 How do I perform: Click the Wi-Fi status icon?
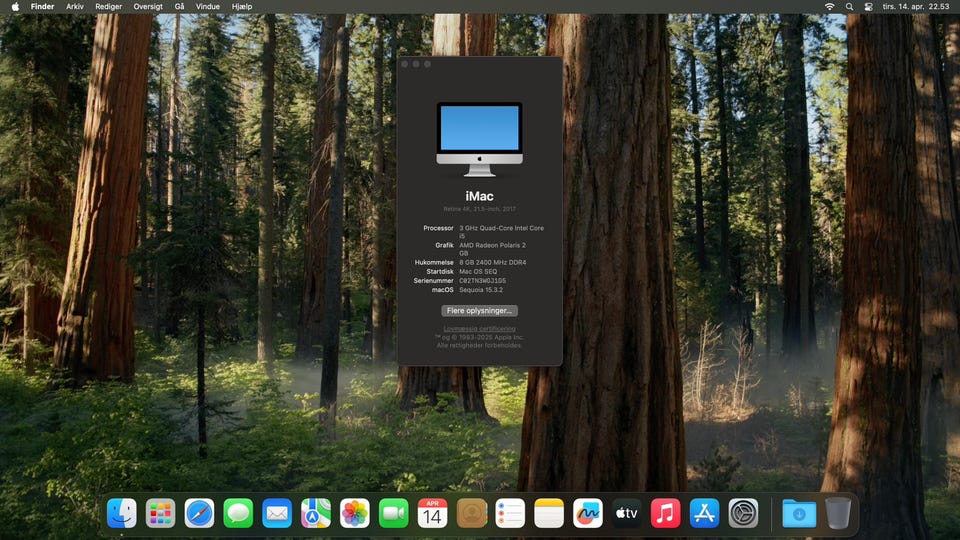[829, 6]
